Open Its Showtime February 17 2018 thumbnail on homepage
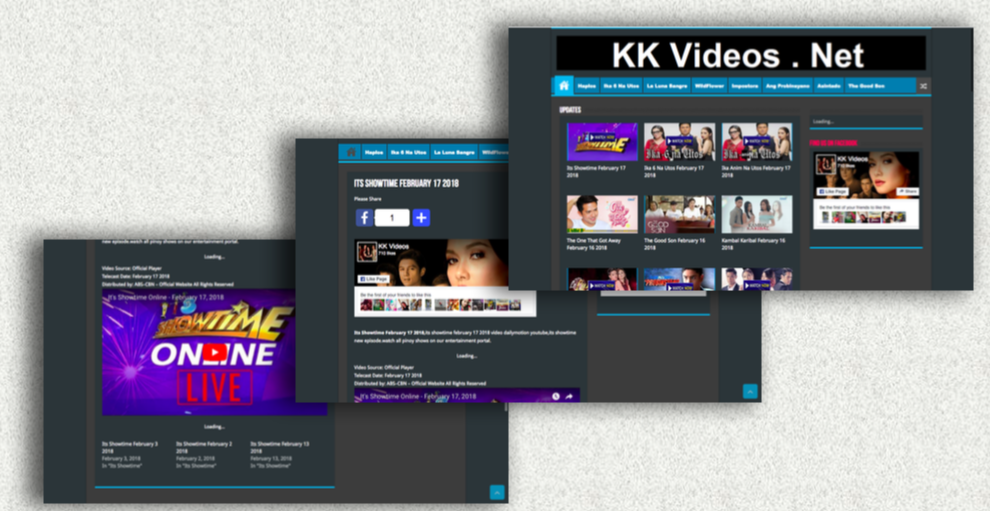 click(x=602, y=141)
